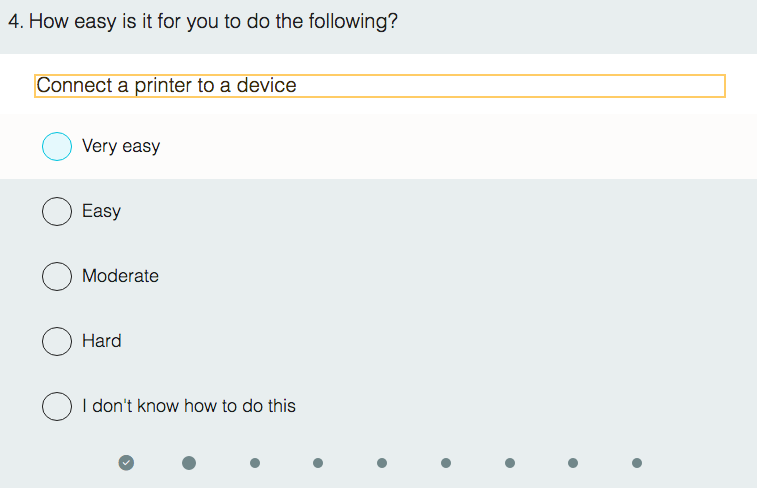This screenshot has height=488, width=757.
Task: Navigate to the sixth progress dot
Action: [446, 463]
